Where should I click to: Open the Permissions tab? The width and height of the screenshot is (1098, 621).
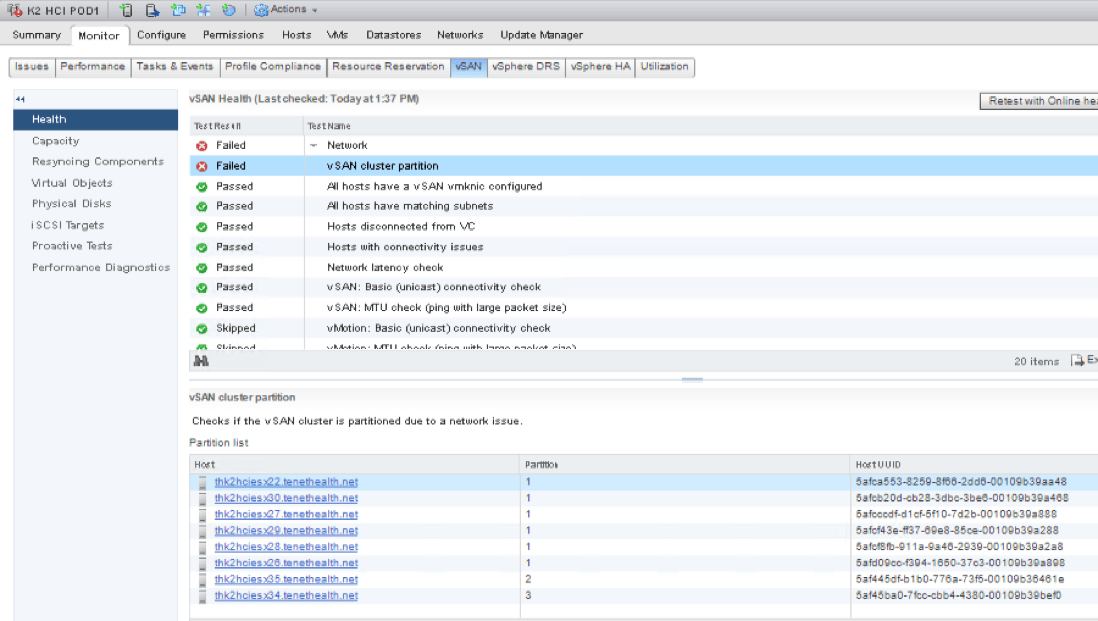[233, 35]
